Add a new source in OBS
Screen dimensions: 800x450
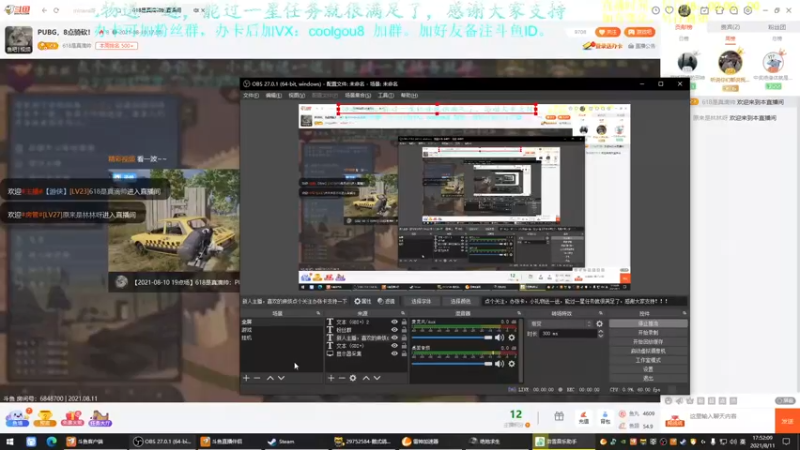click(x=331, y=378)
